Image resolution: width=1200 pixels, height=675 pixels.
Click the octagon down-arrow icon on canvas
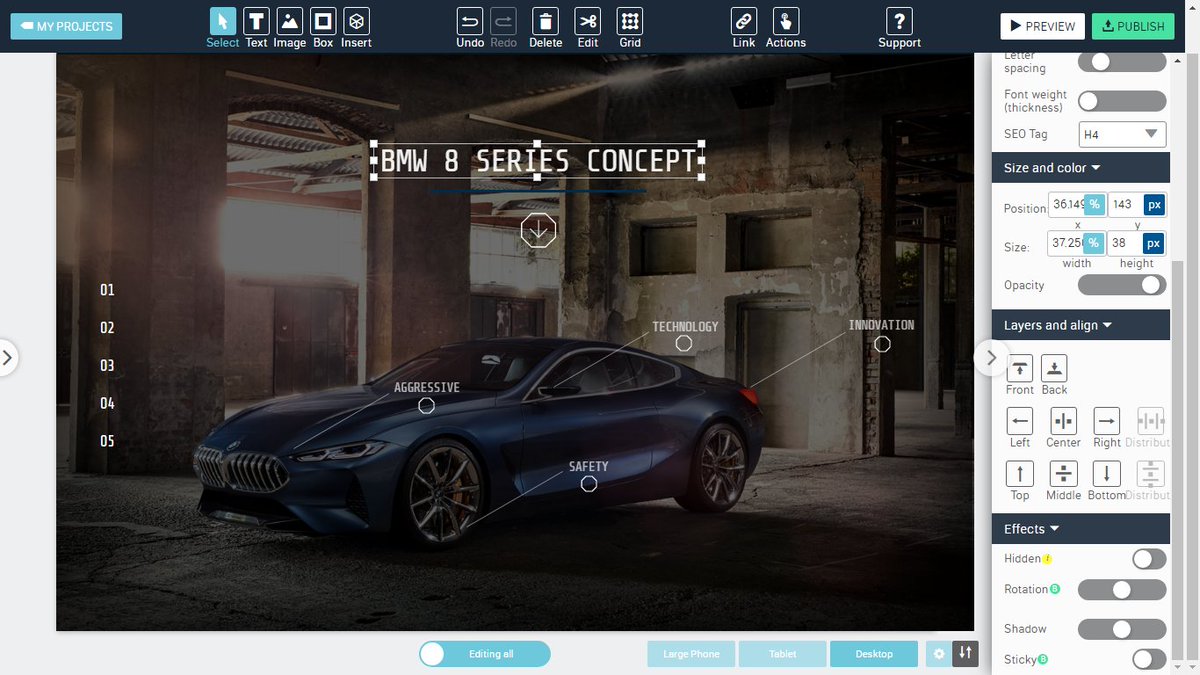[x=538, y=230]
